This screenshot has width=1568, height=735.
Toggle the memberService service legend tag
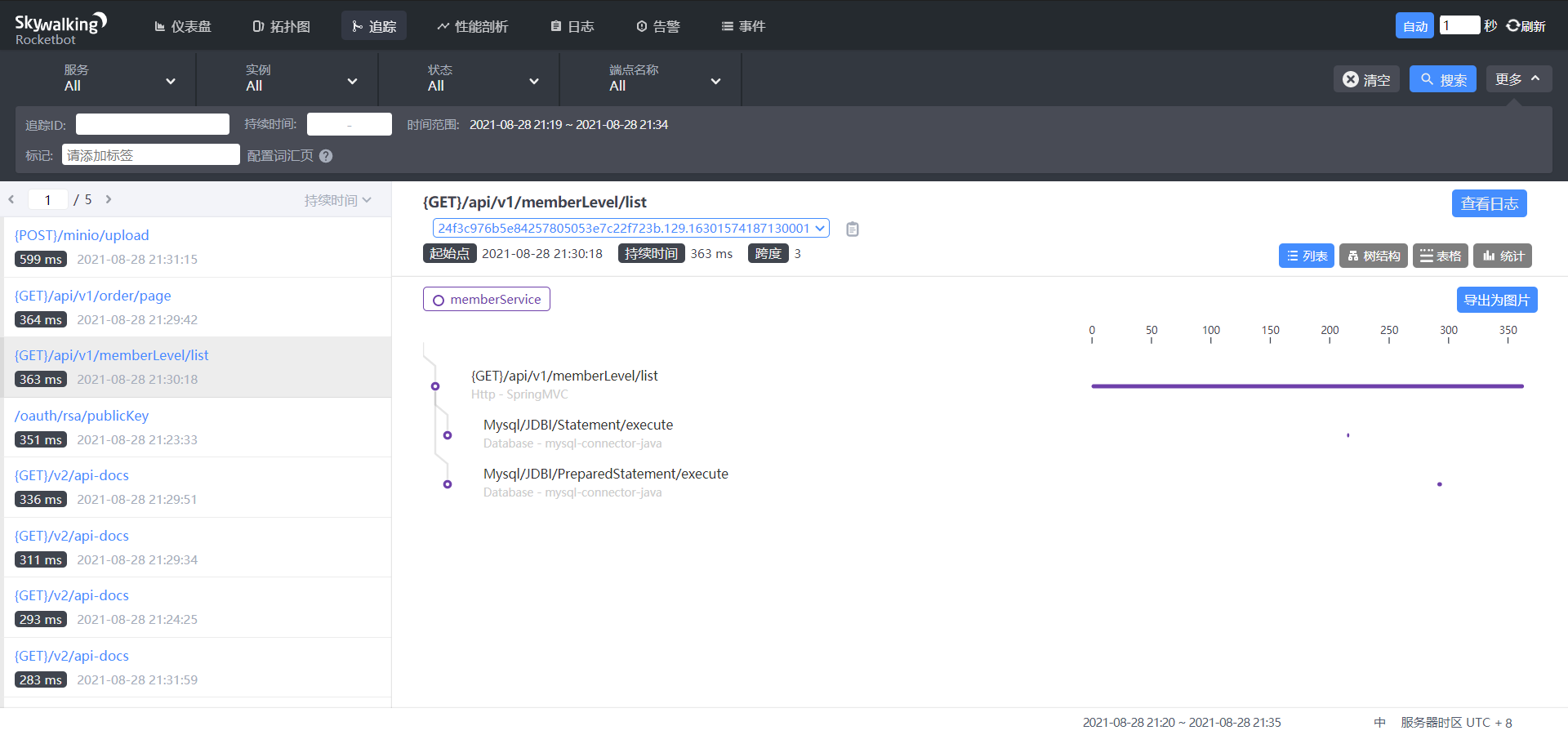(x=487, y=300)
